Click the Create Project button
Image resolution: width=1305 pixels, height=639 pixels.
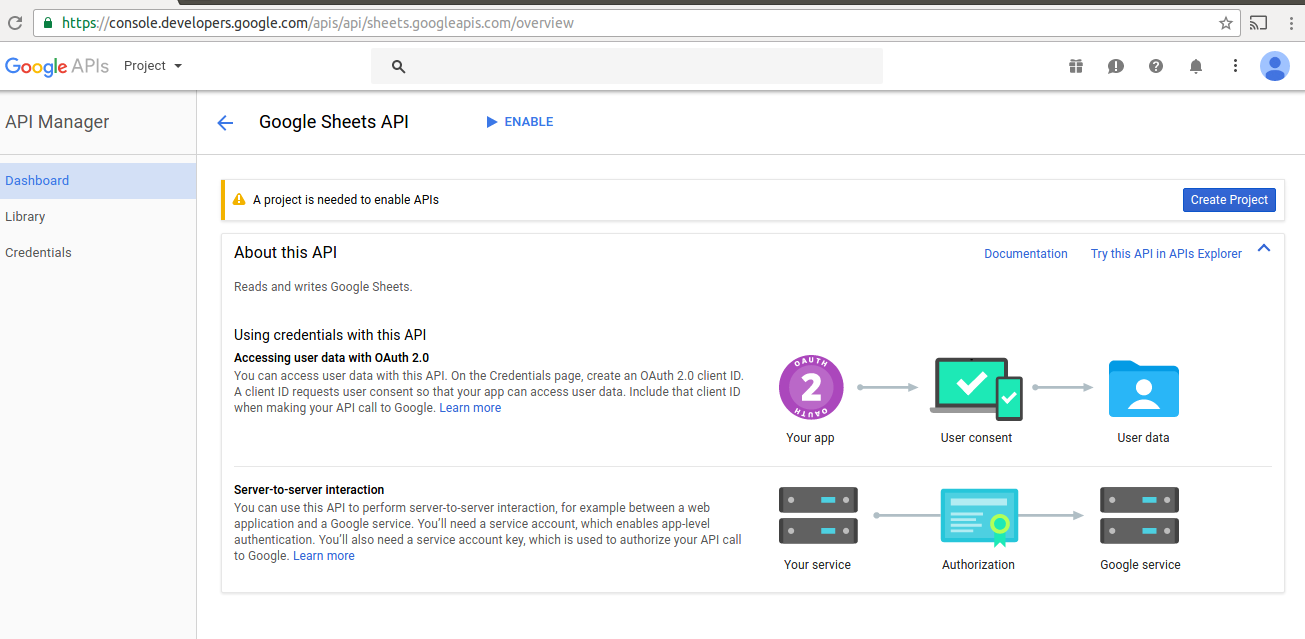[x=1229, y=200]
